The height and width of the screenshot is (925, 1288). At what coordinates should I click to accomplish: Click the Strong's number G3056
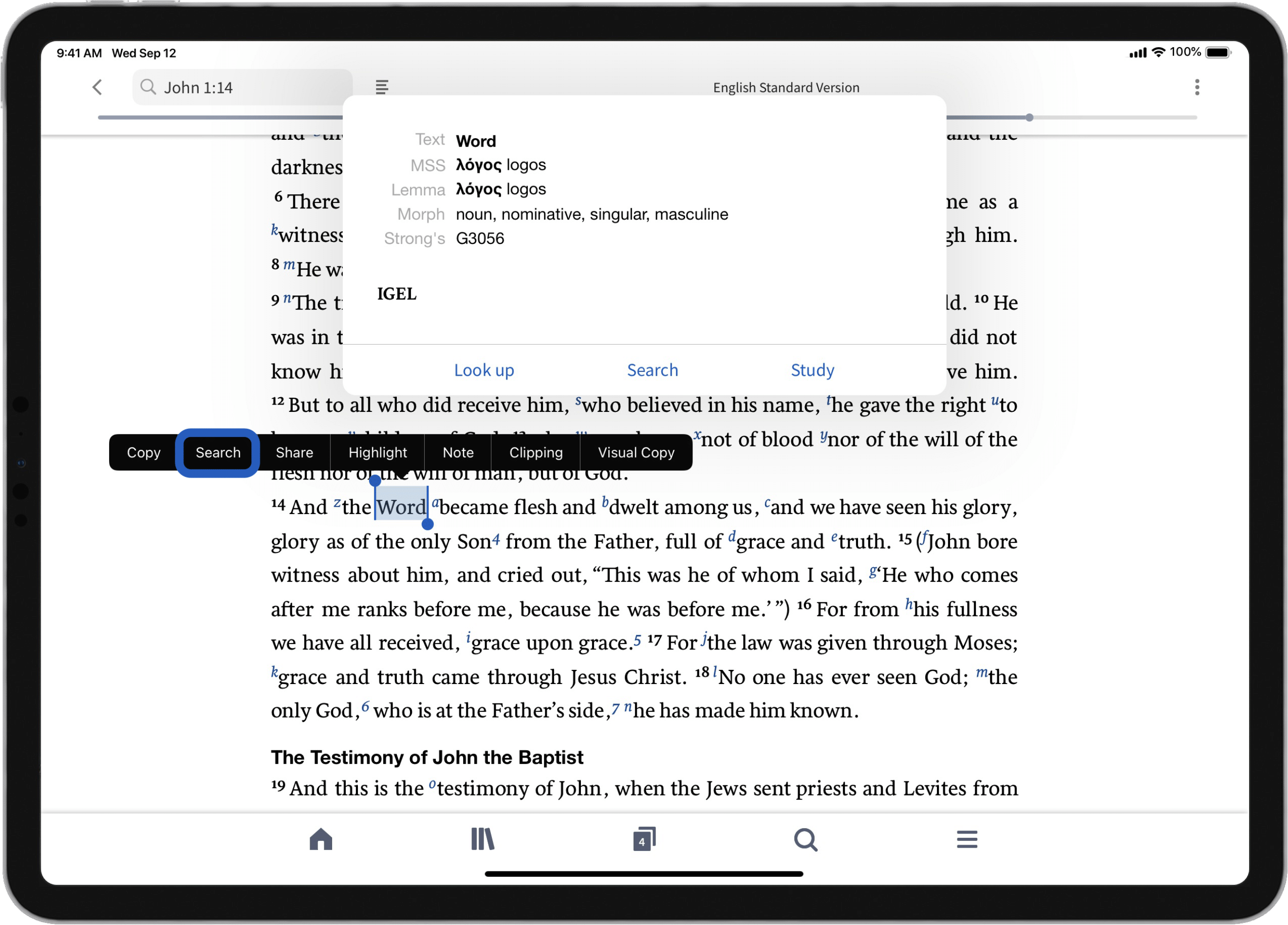pyautogui.click(x=480, y=239)
